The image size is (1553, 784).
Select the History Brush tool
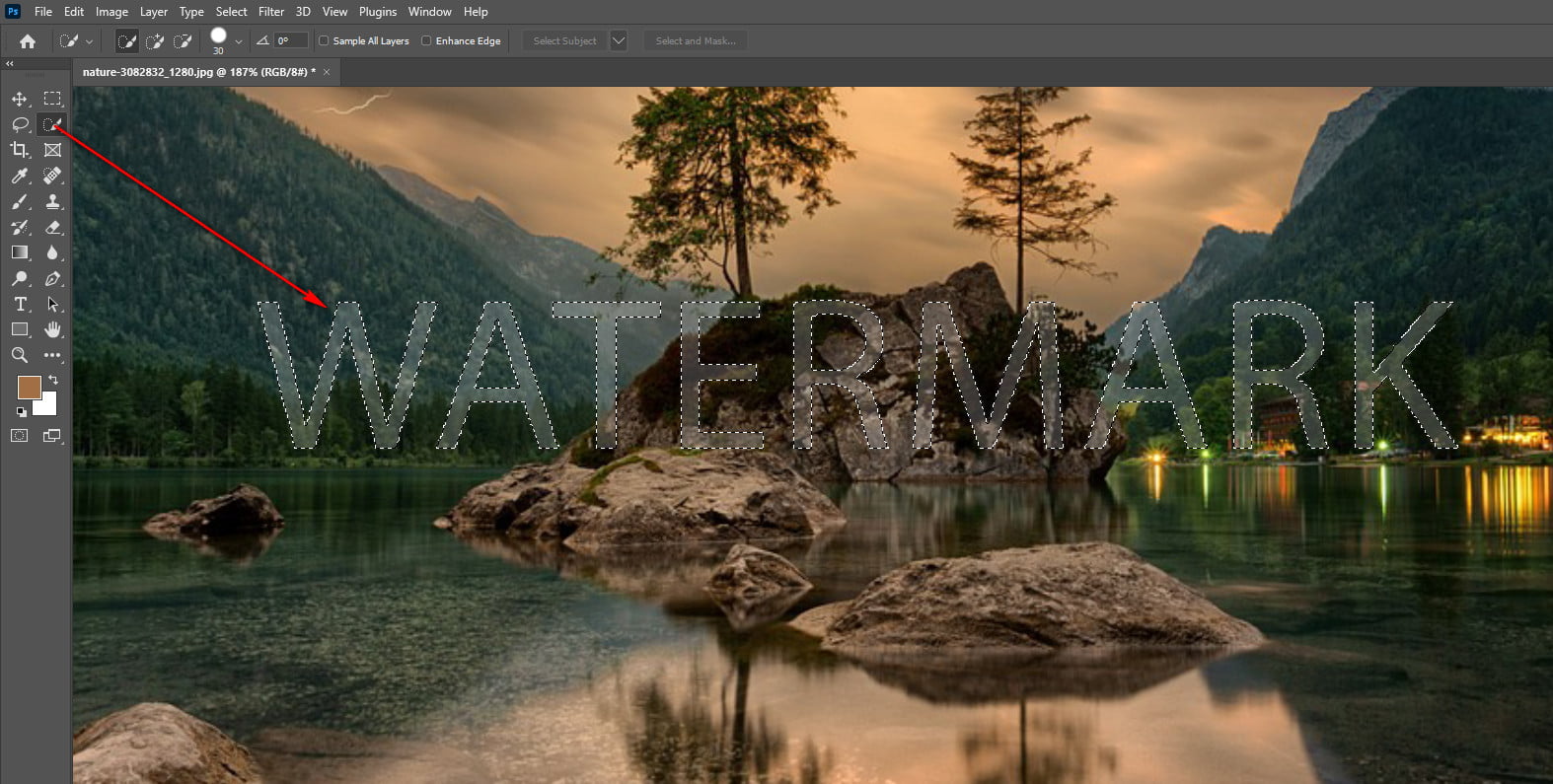20,227
